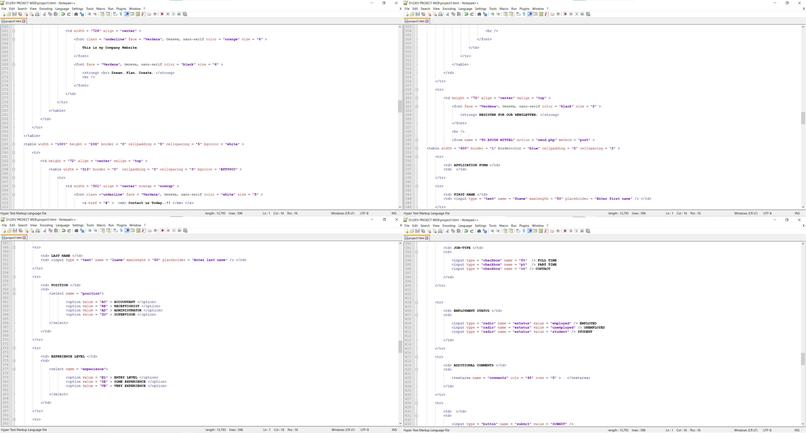
Task: Click Cut icon in the Company Website window
Action: tap(44, 14)
